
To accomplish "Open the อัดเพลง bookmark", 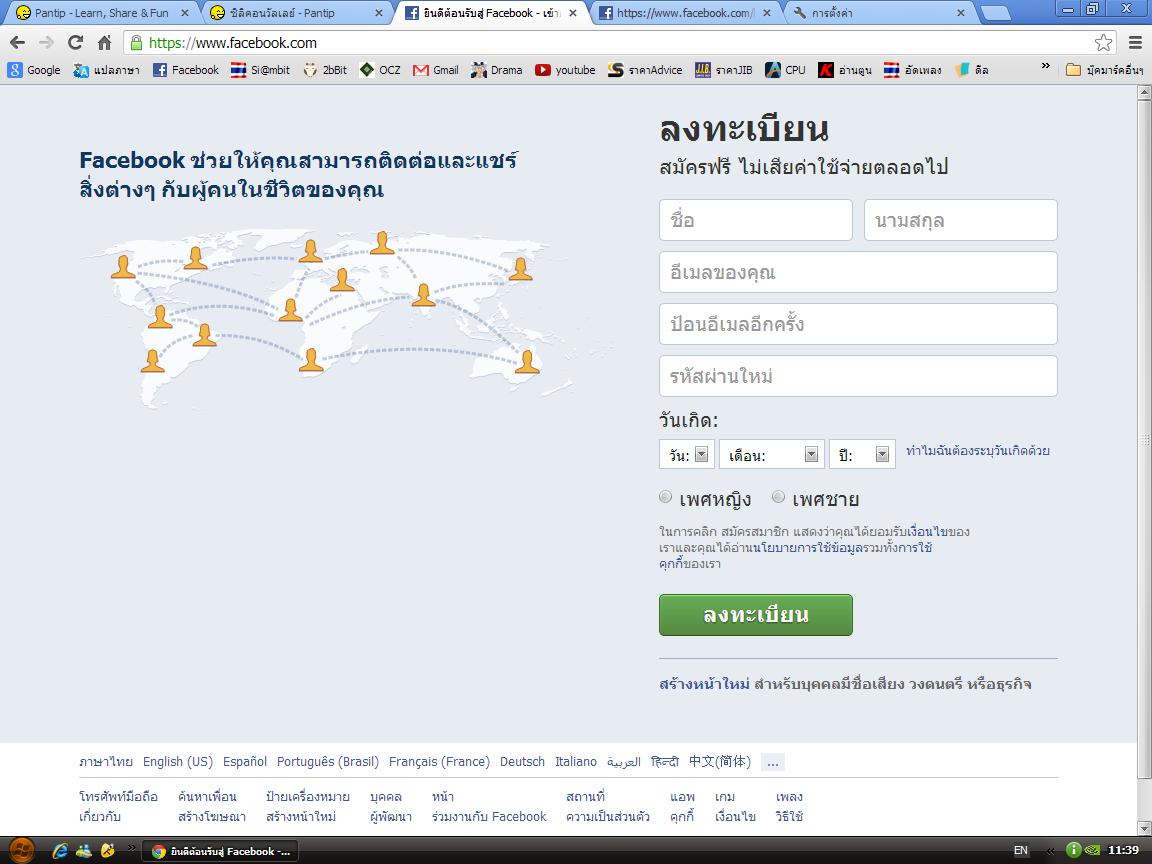I will [912, 70].
